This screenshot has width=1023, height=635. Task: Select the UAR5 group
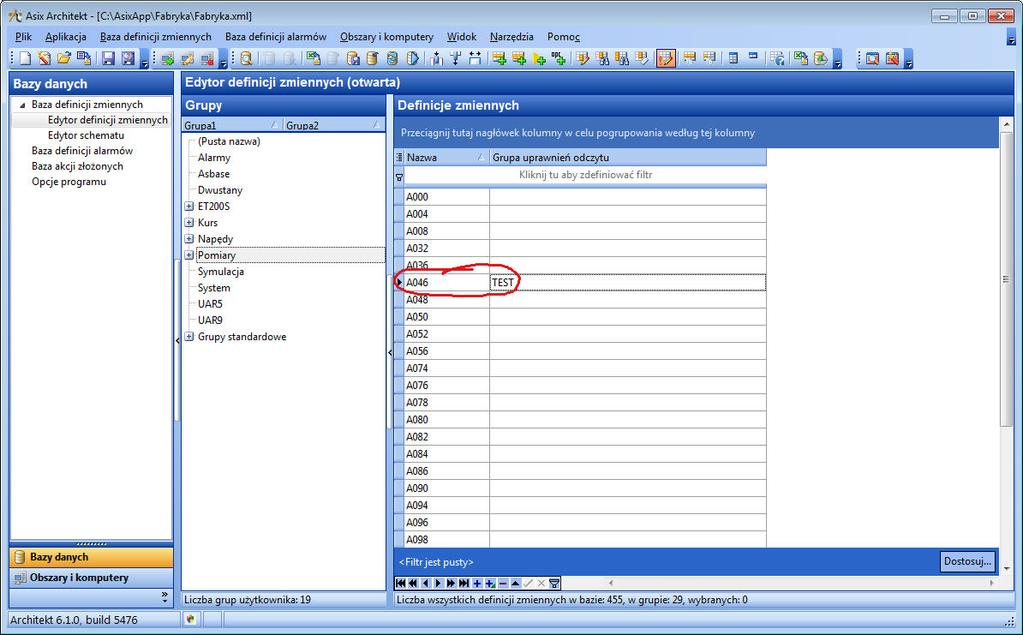point(210,304)
